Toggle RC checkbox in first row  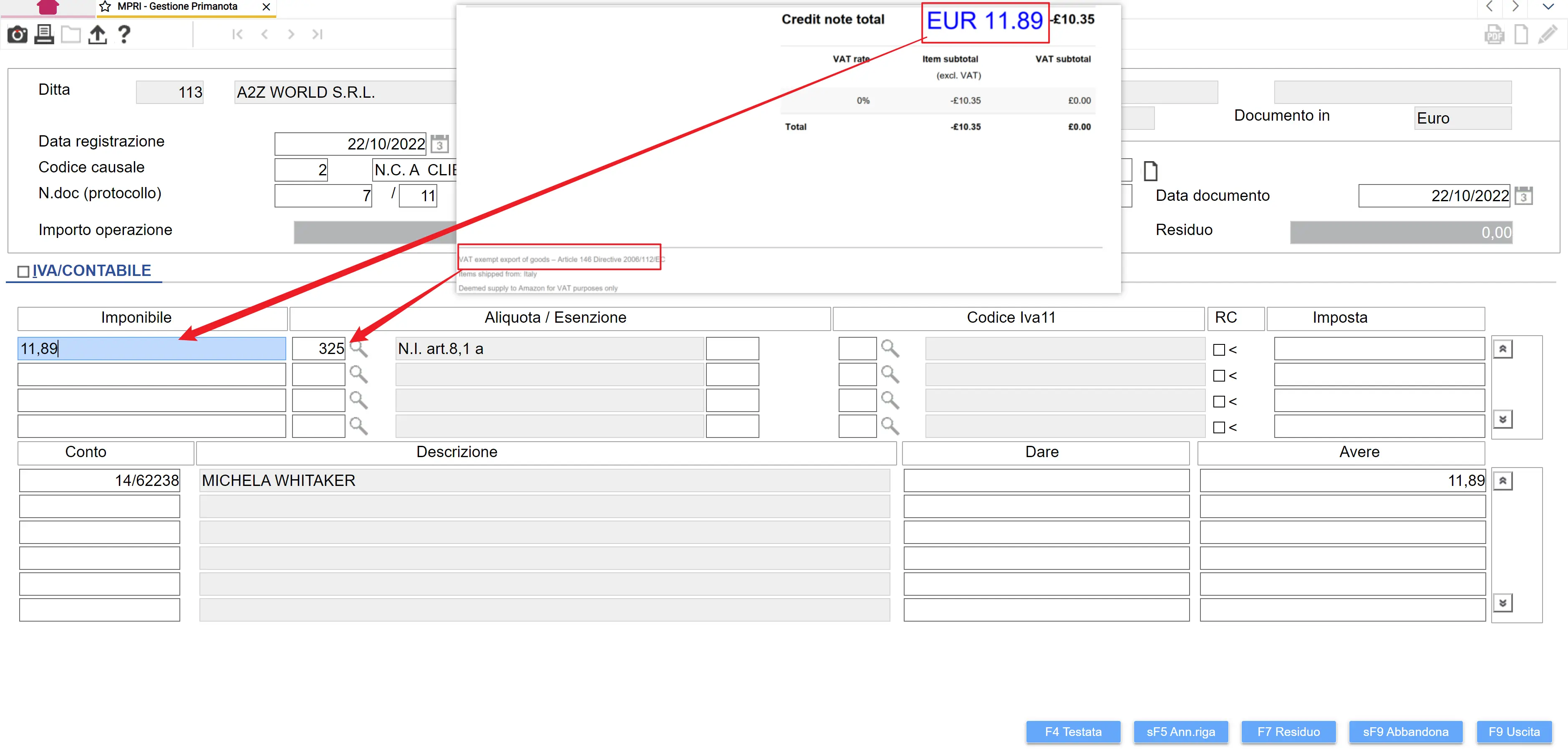pyautogui.click(x=1219, y=350)
